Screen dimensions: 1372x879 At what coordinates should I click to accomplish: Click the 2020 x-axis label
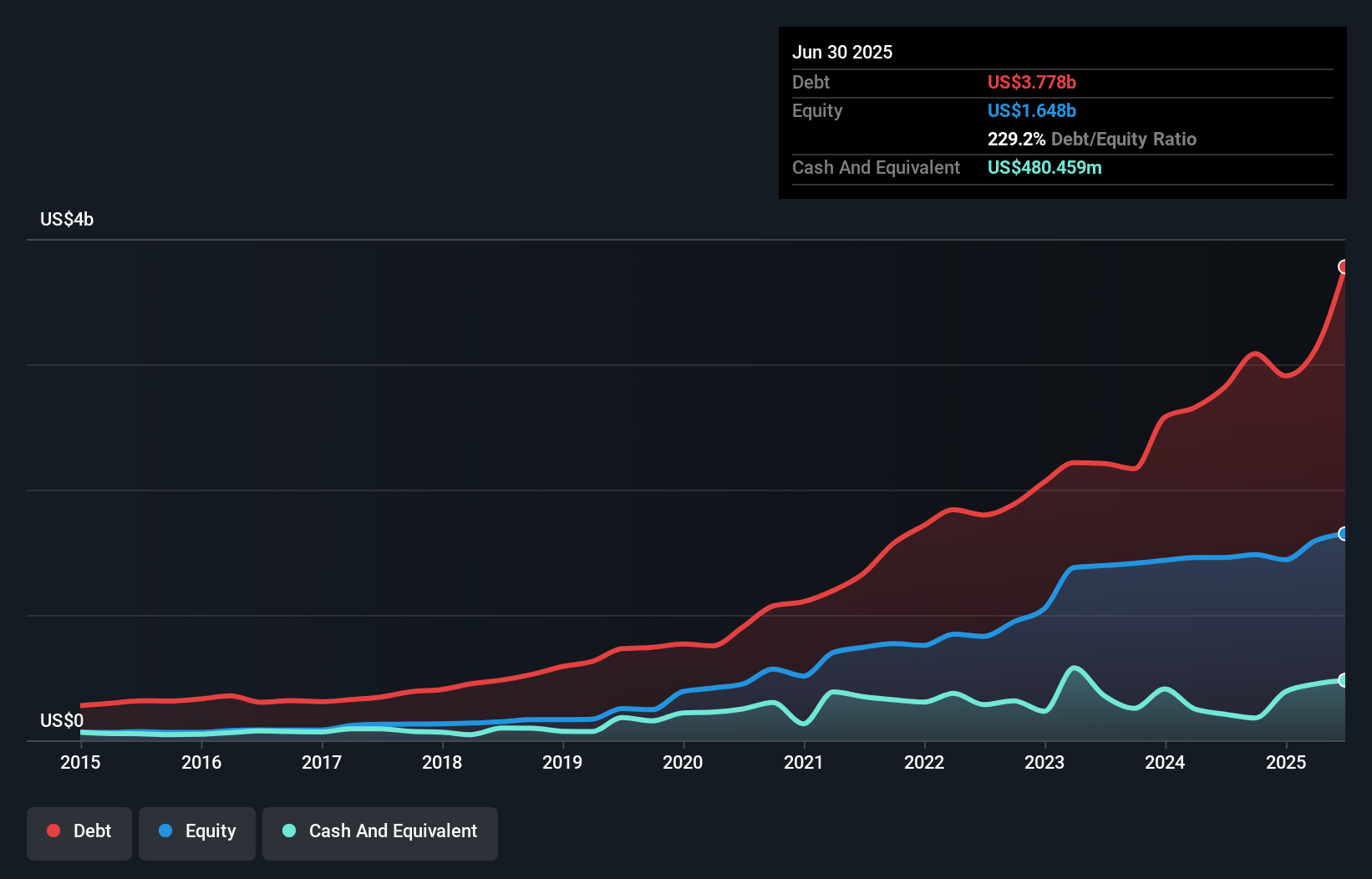click(683, 762)
